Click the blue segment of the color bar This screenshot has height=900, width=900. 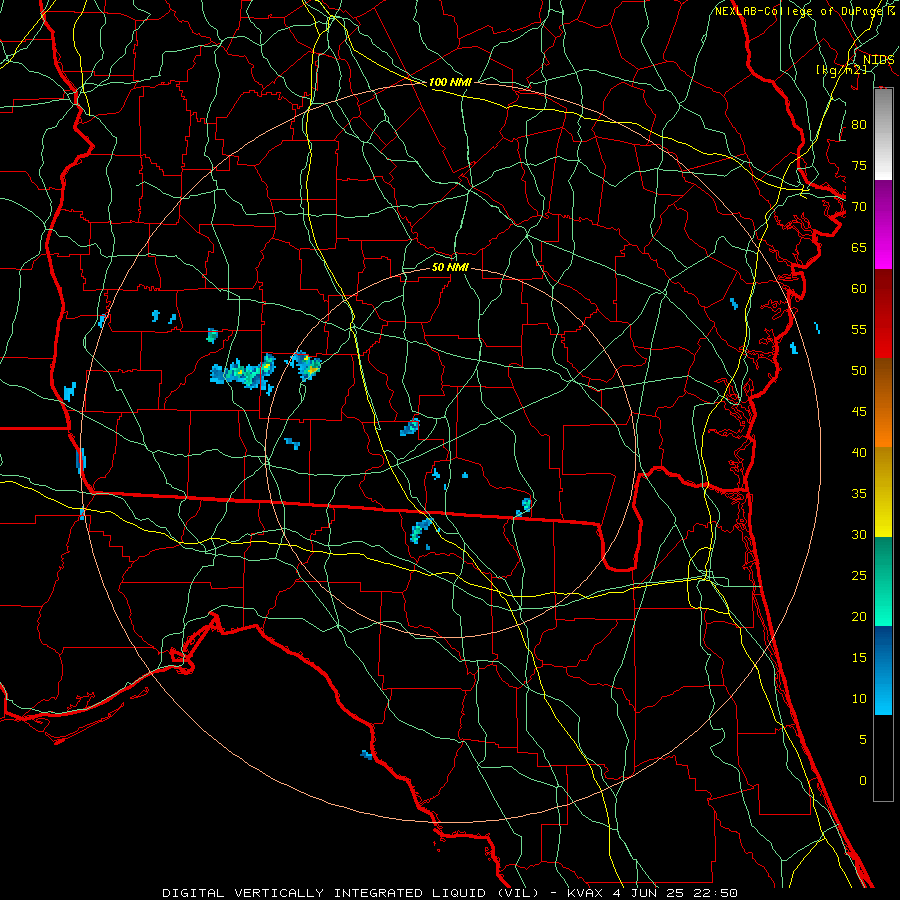[x=883, y=670]
